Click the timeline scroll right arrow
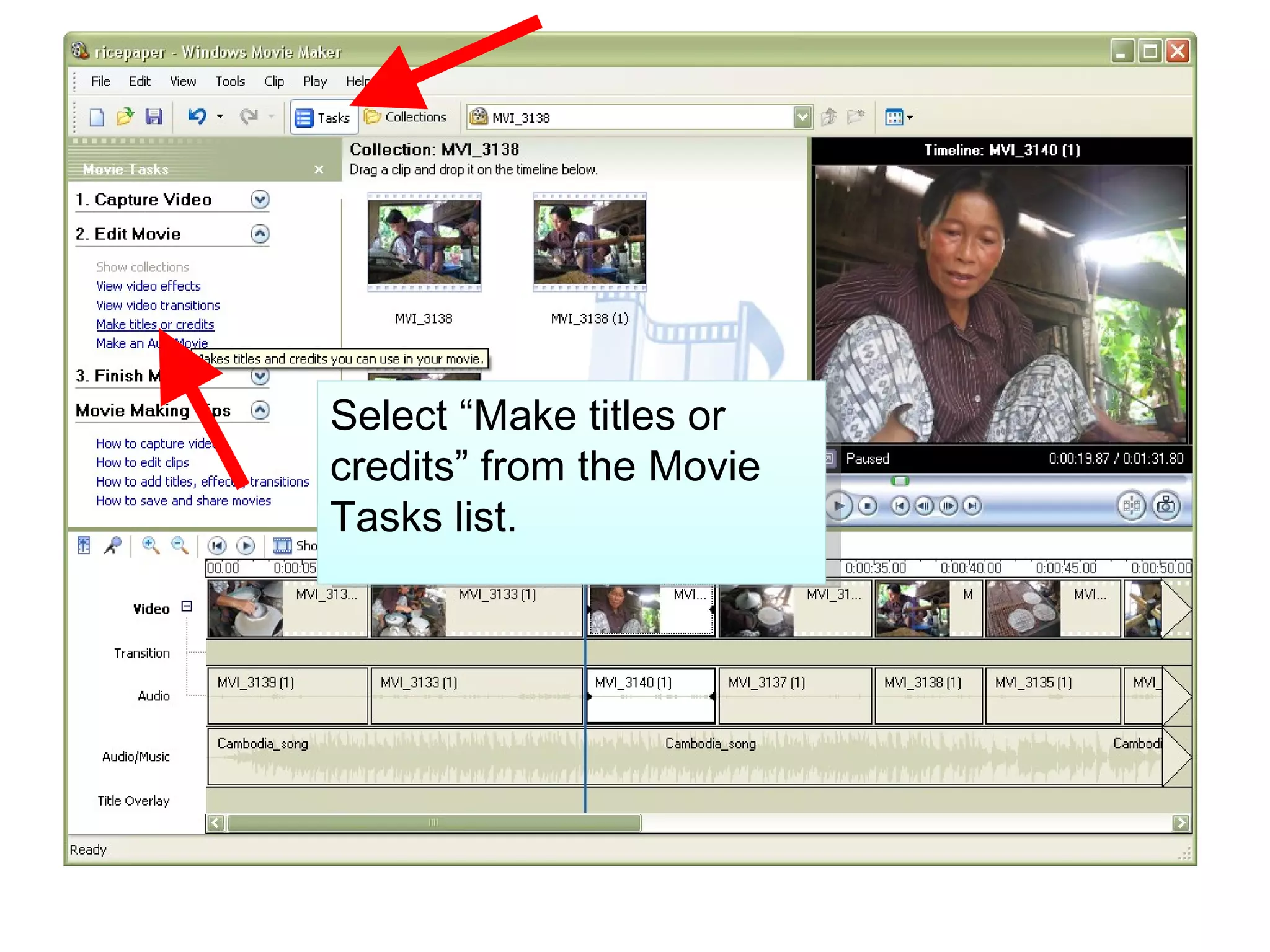1270x952 pixels. [1181, 823]
